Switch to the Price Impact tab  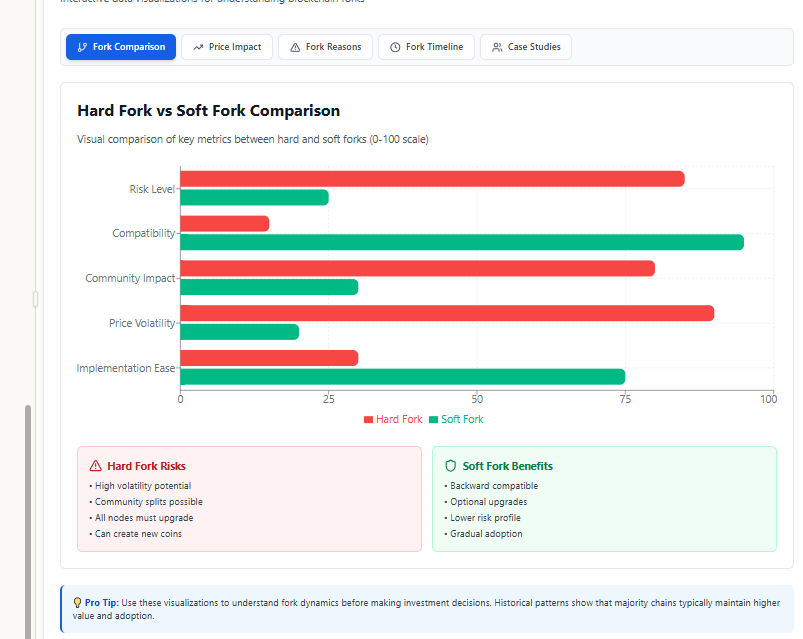pos(227,47)
